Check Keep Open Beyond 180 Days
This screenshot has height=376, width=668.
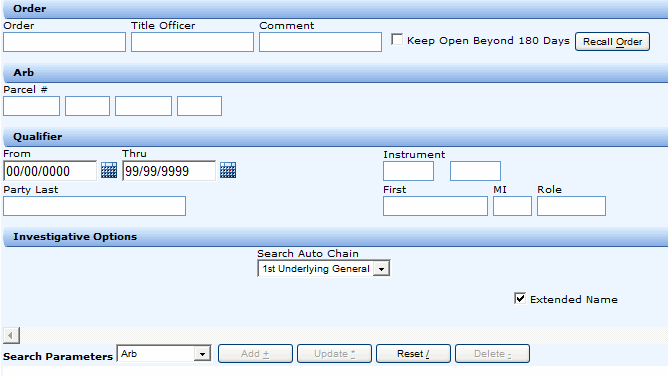(x=397, y=40)
